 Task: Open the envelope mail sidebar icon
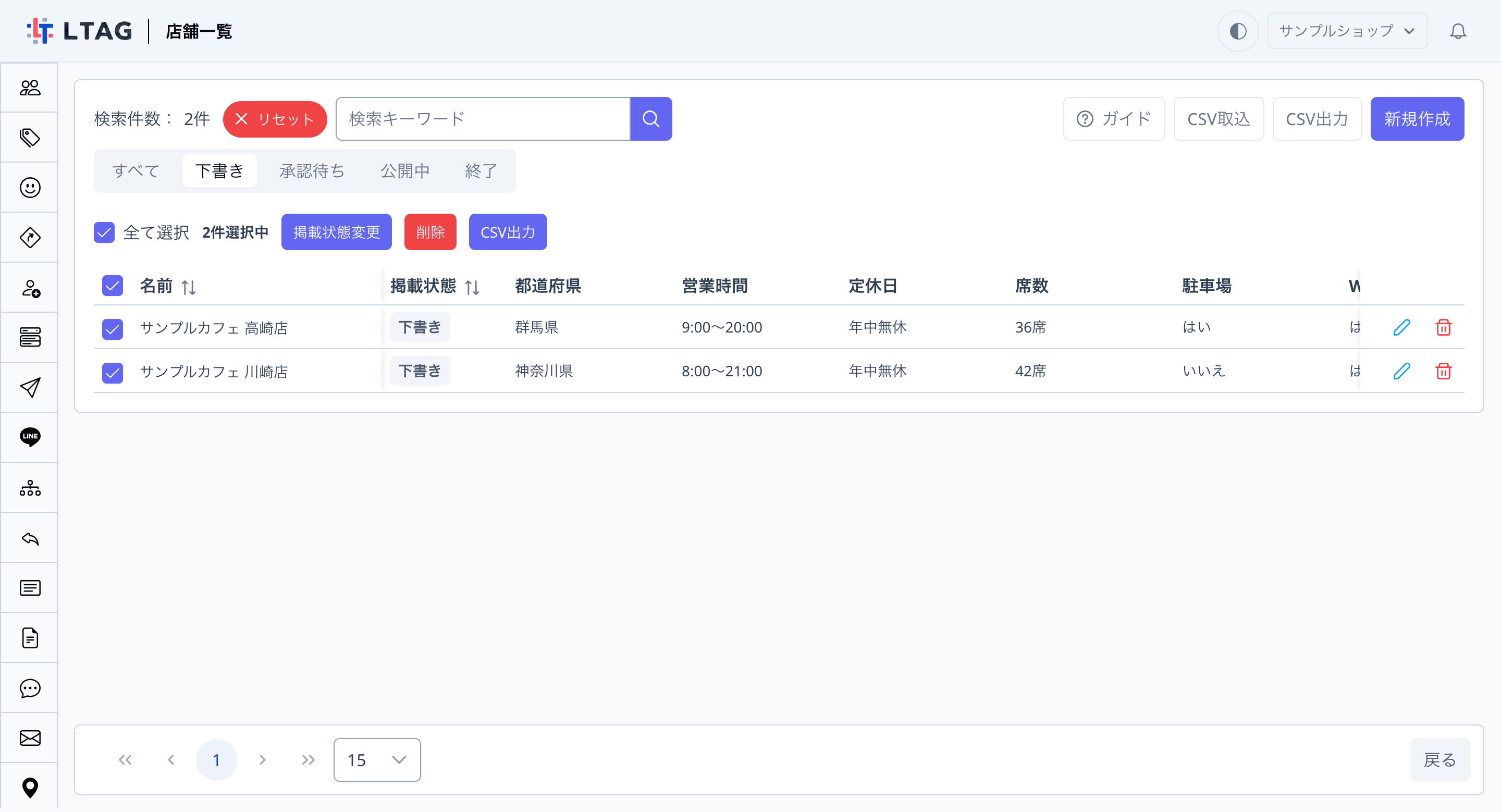tap(30, 738)
